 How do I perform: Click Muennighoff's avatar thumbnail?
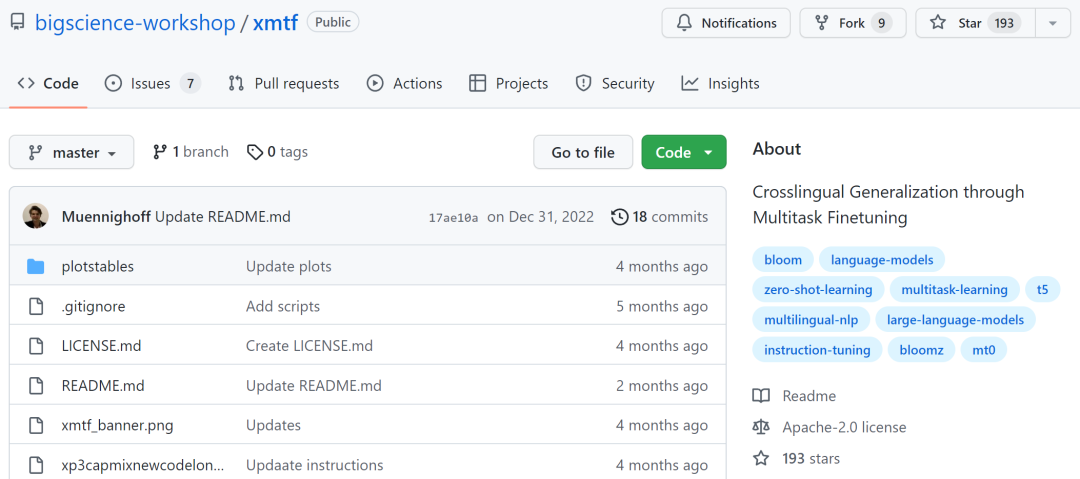pyautogui.click(x=35, y=217)
